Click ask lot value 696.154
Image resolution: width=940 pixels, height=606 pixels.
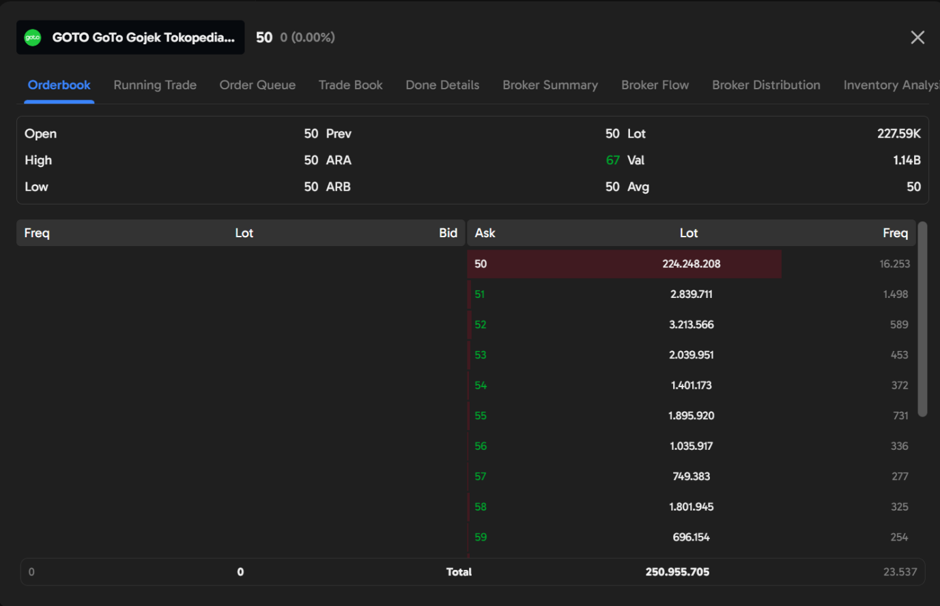(691, 537)
